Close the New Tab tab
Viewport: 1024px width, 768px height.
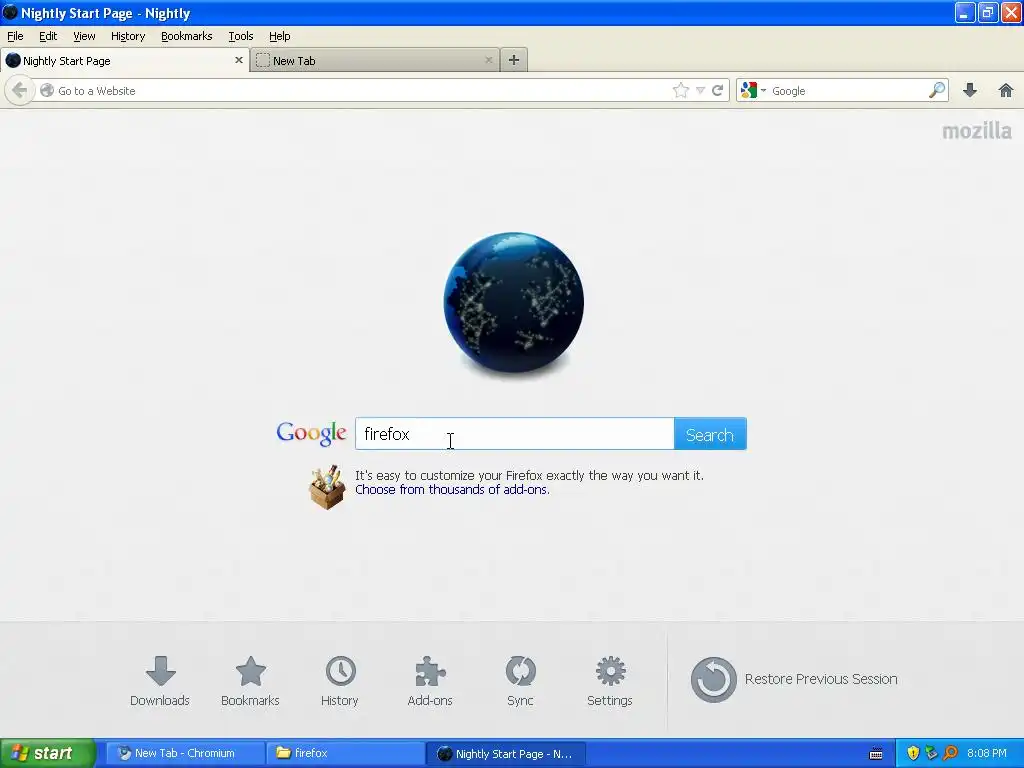488,60
